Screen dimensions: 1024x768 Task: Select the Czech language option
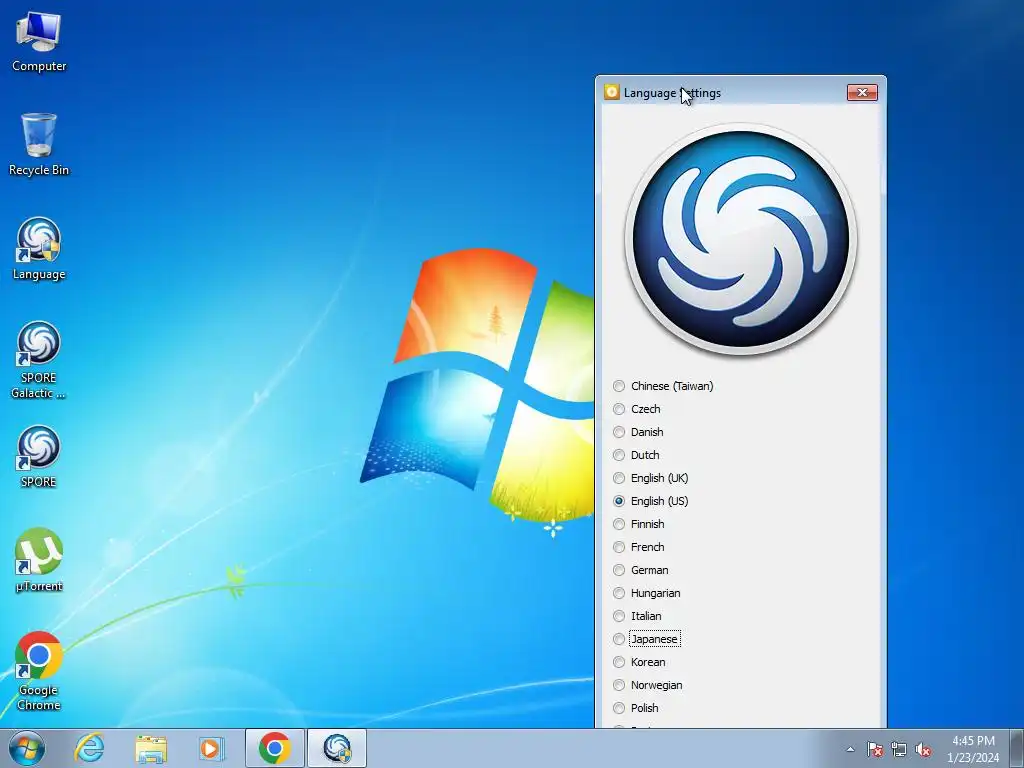[637, 409]
